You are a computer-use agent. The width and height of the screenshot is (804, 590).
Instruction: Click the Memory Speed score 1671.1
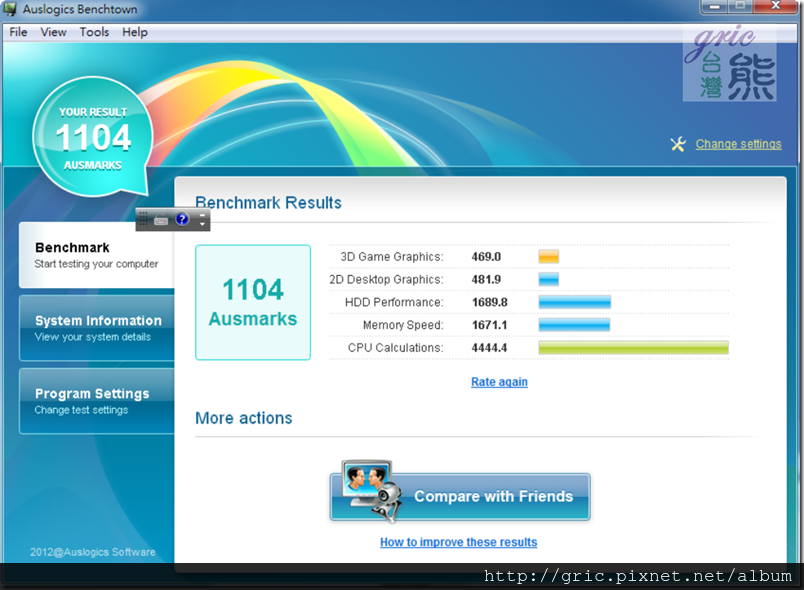pos(490,325)
